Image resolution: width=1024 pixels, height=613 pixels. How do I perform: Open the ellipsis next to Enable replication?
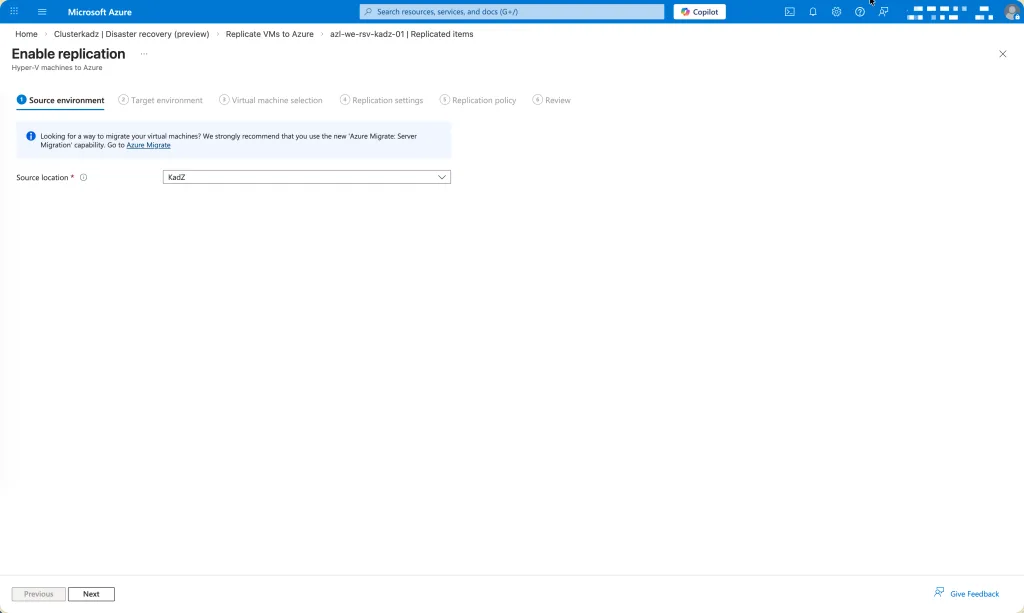click(x=144, y=54)
